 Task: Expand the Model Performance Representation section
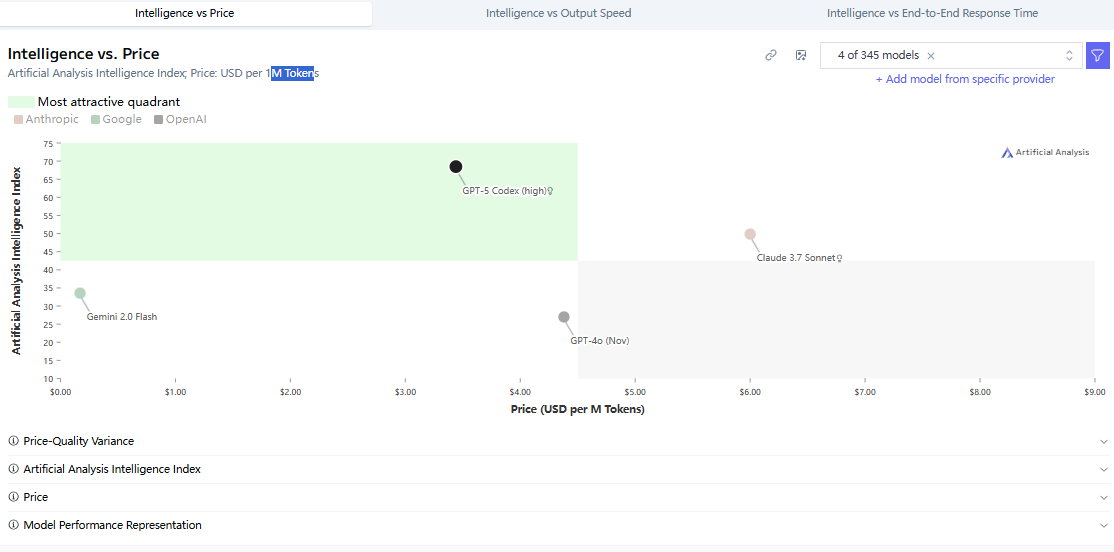pyautogui.click(x=557, y=526)
